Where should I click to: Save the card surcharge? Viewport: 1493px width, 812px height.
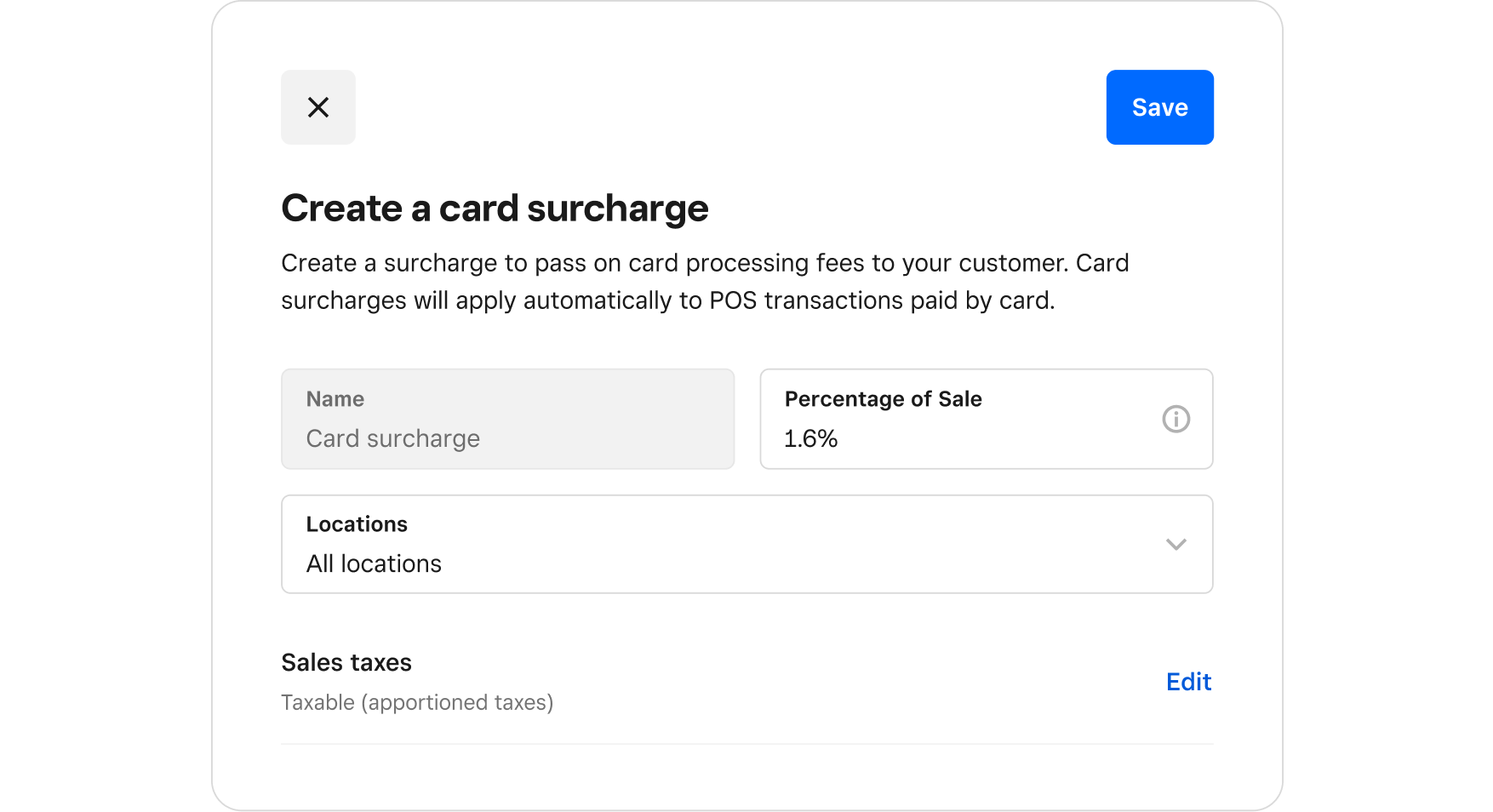click(1159, 107)
